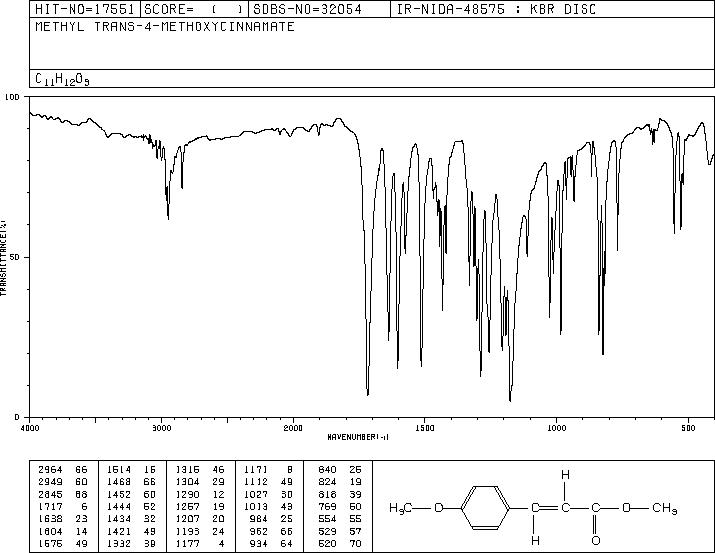Select peak table value 1304

click(187, 482)
